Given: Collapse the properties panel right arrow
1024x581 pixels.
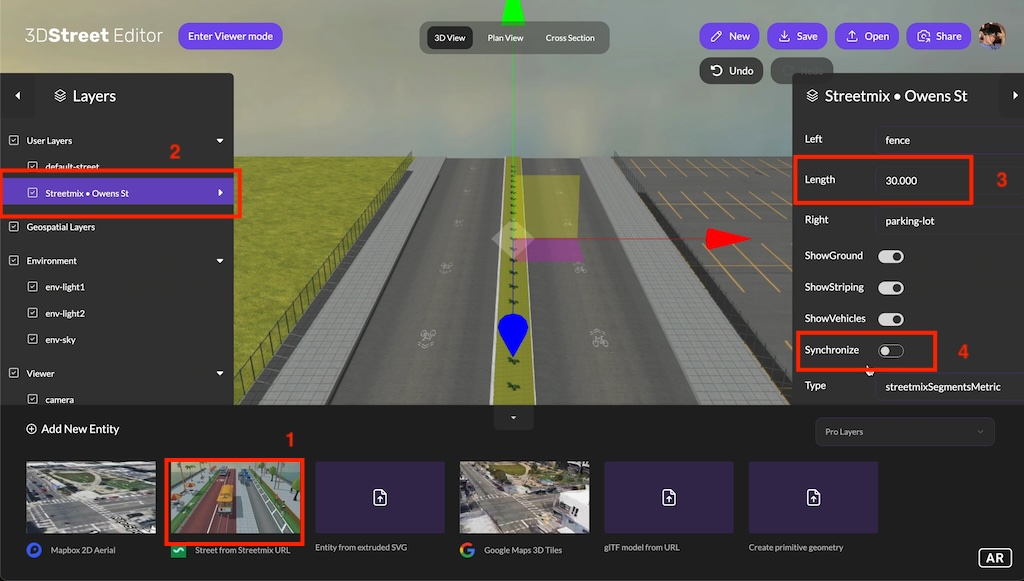Looking at the screenshot, I should click(x=1015, y=95).
